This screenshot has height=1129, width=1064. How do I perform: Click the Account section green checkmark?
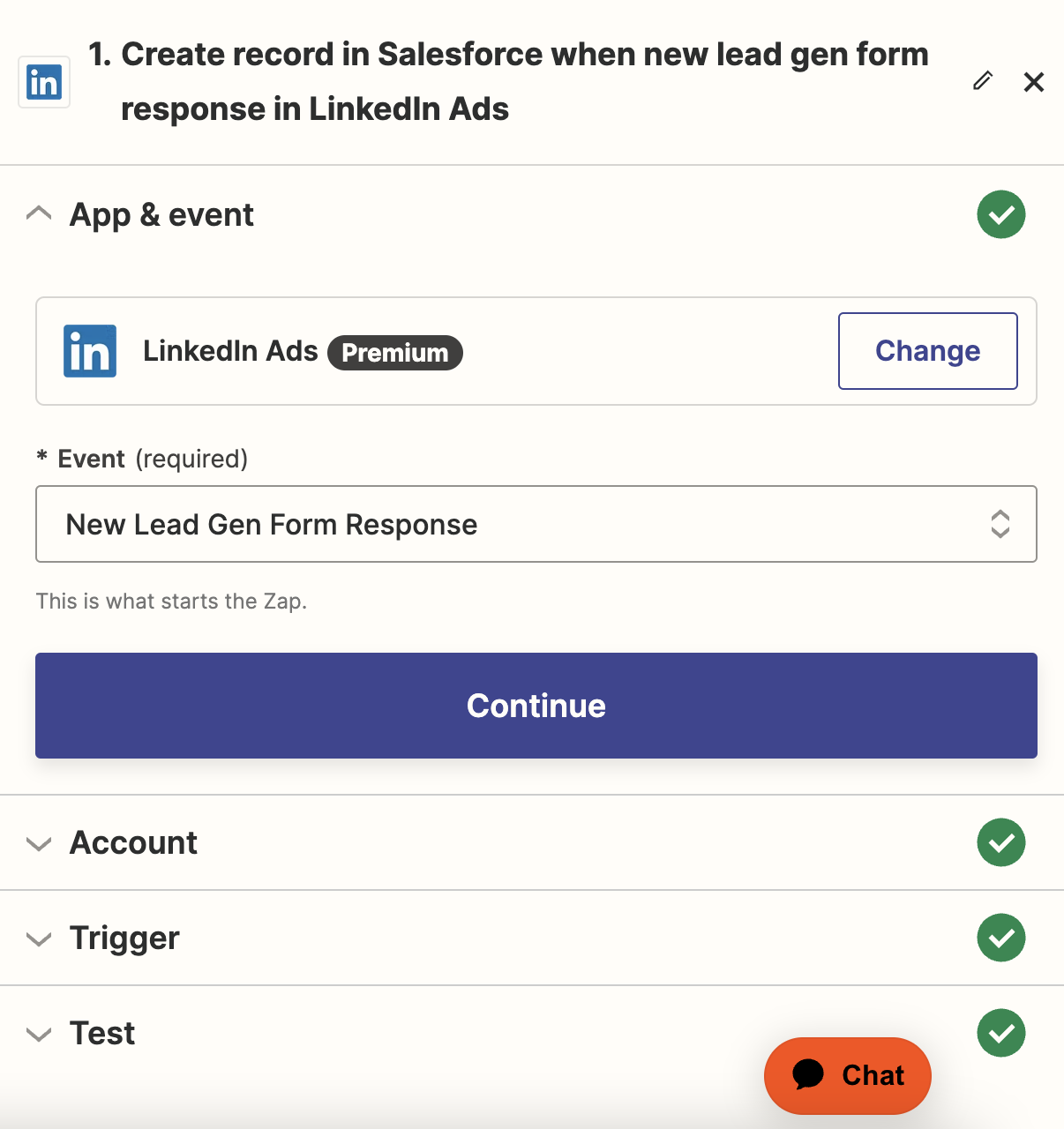coord(1001,842)
